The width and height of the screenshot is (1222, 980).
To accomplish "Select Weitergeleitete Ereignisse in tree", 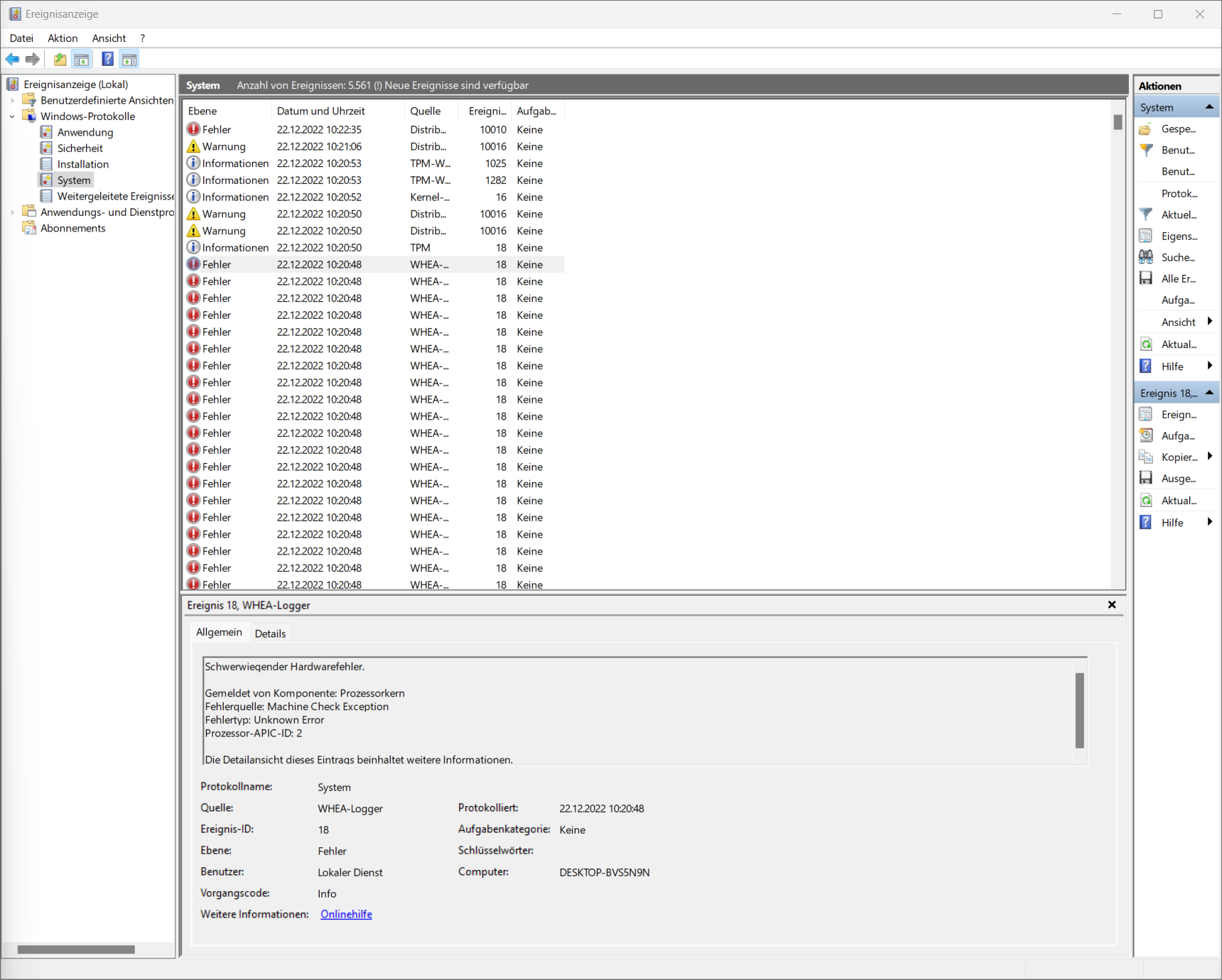I will [115, 196].
